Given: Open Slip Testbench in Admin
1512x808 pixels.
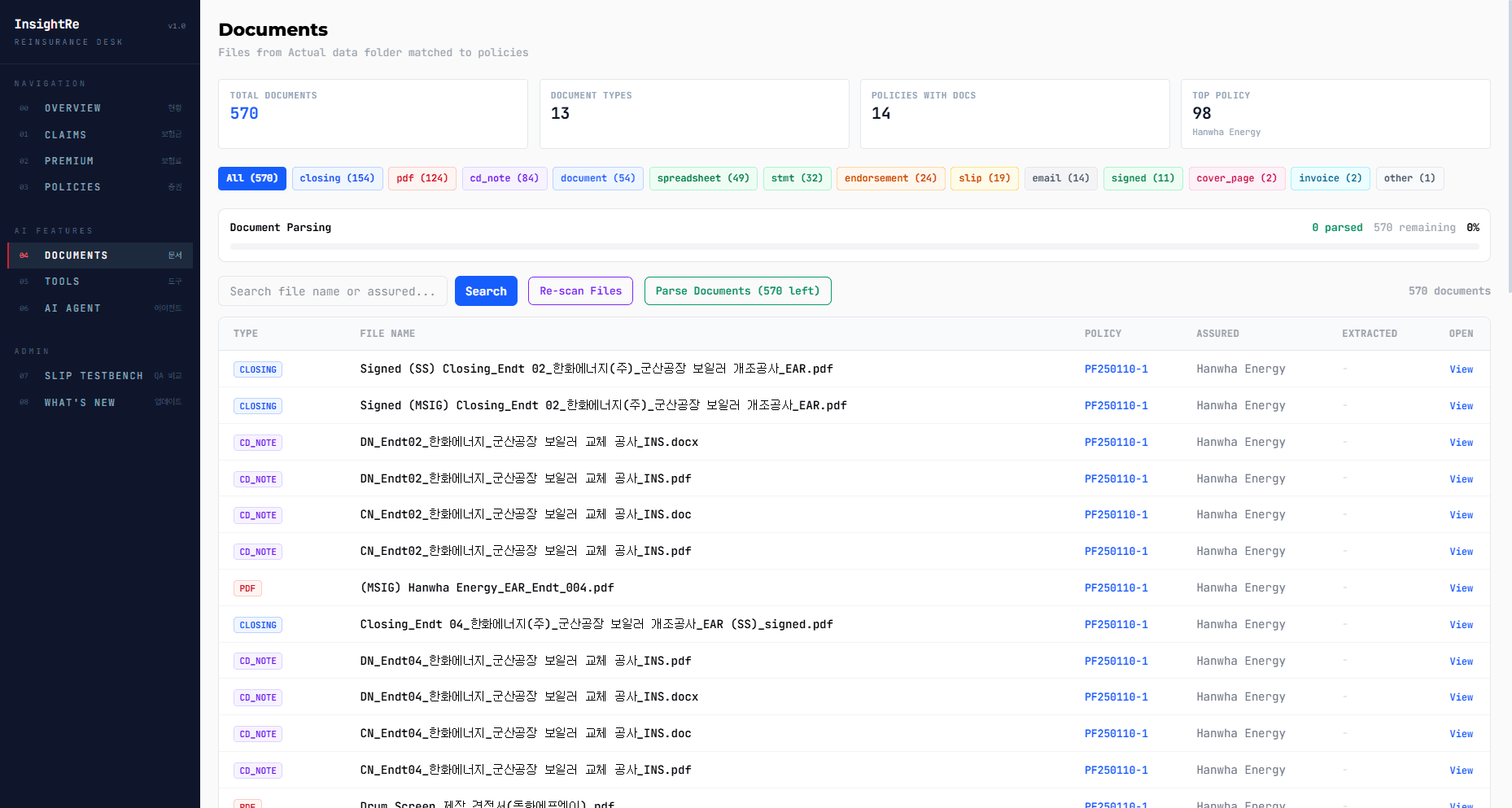Looking at the screenshot, I should (x=100, y=376).
